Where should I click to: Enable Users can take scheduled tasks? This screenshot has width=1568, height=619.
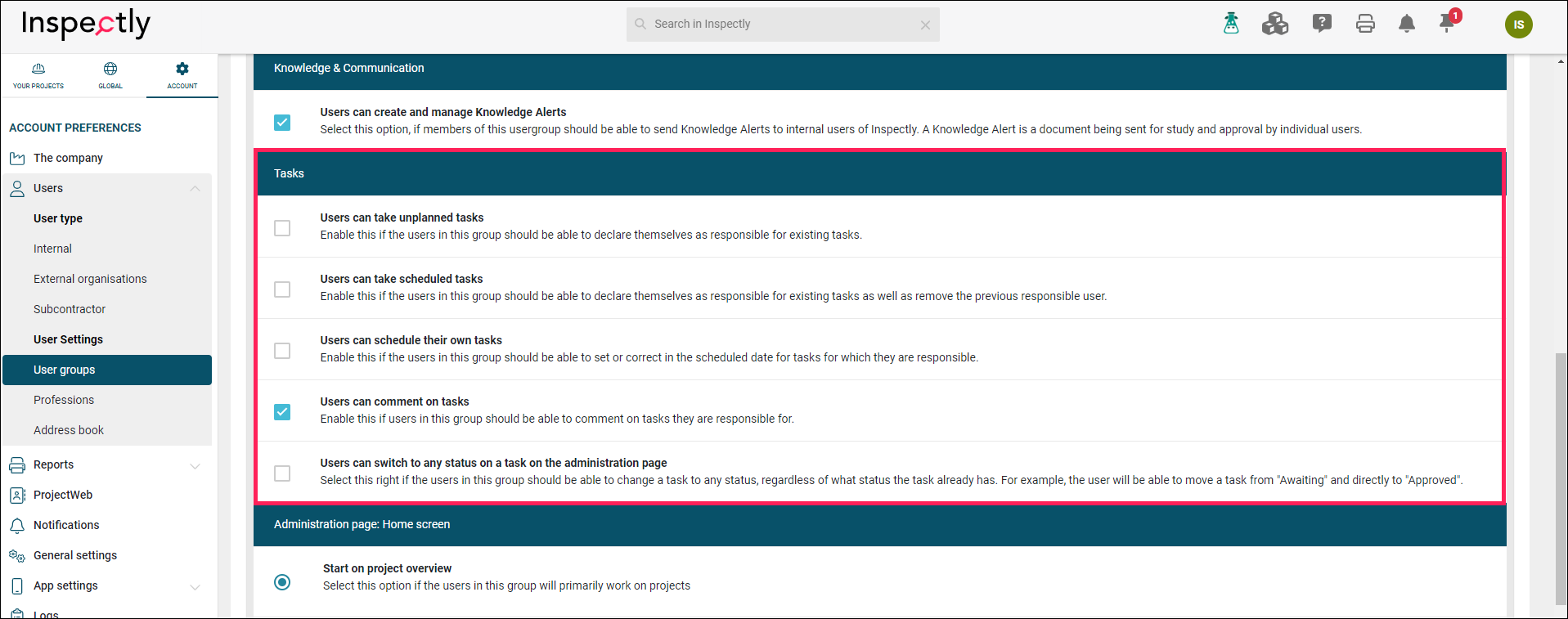282,289
